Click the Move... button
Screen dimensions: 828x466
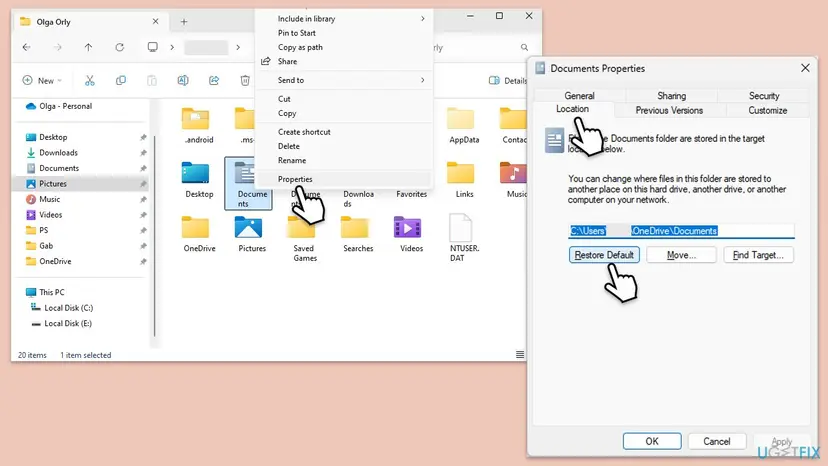[681, 255]
